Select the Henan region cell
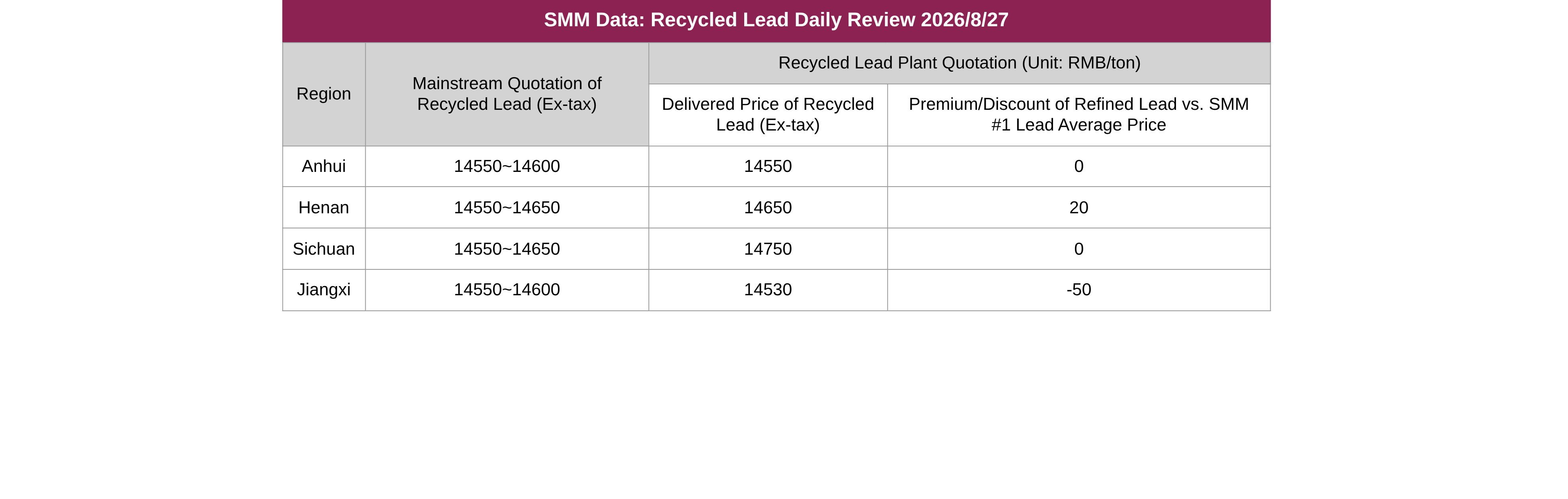This screenshot has height=499, width=1568. point(324,207)
